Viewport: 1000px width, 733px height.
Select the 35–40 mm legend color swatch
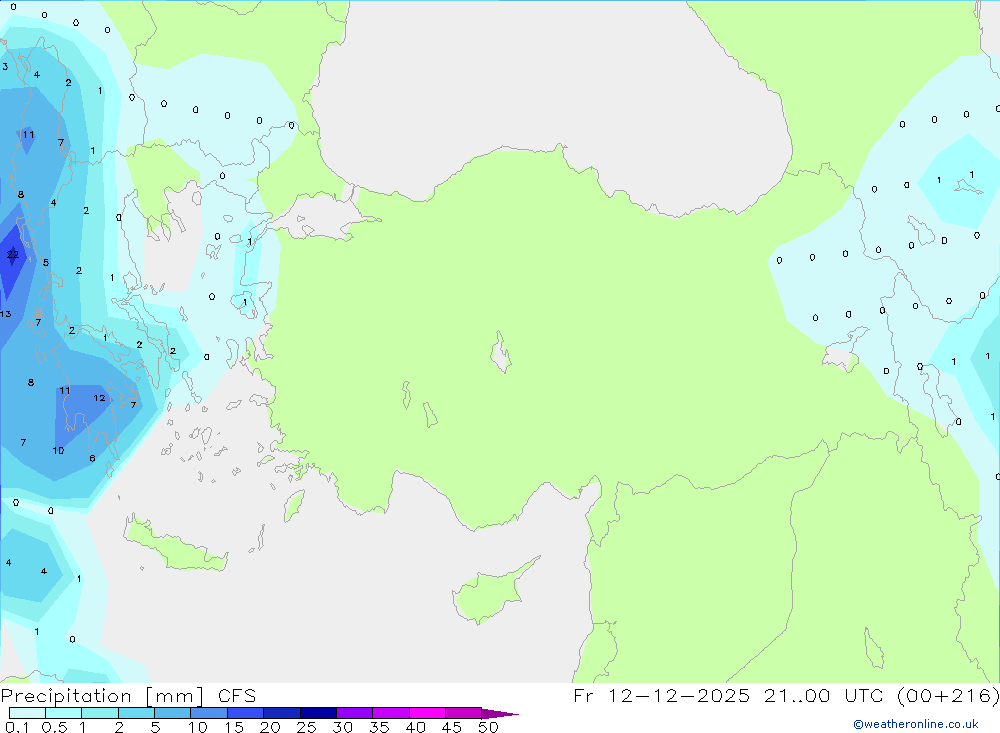pos(390,713)
